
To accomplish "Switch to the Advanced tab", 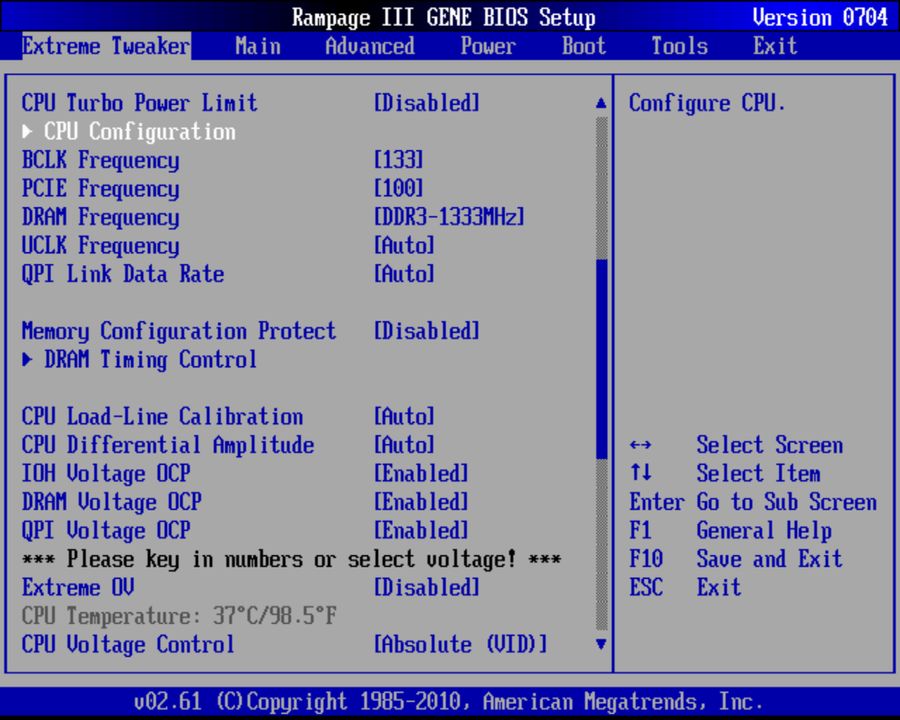I will [370, 46].
